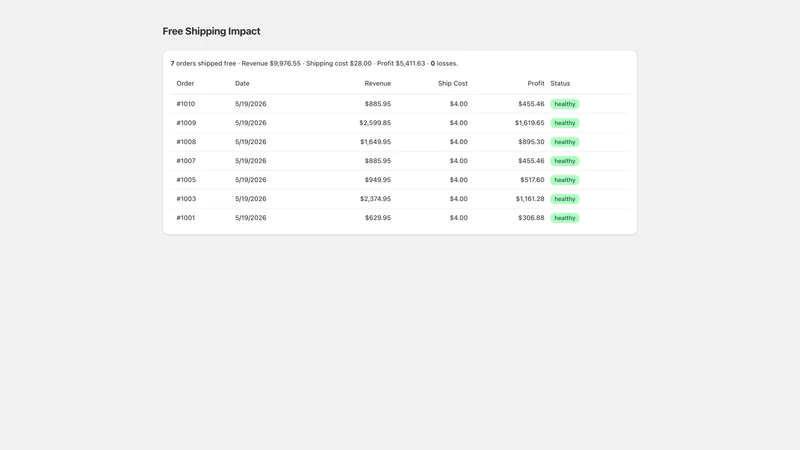Click the Ship Cost column header

(453, 83)
